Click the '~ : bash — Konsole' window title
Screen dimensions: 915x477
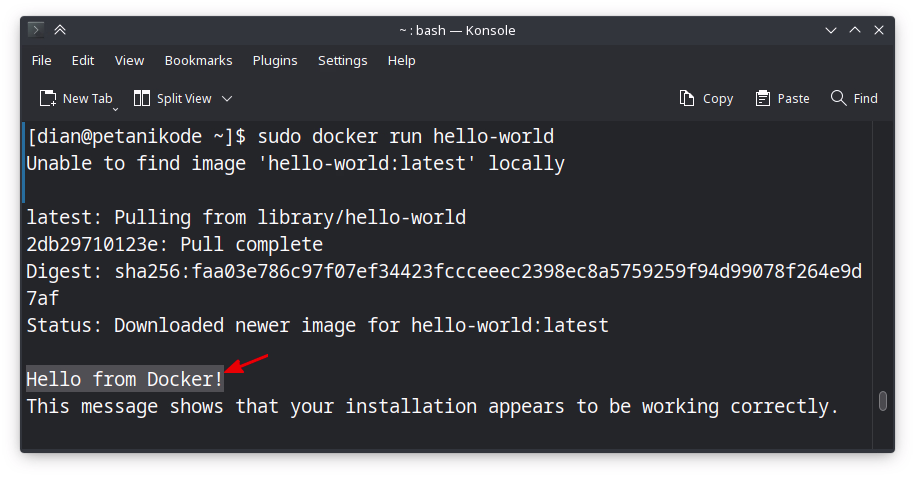point(458,30)
